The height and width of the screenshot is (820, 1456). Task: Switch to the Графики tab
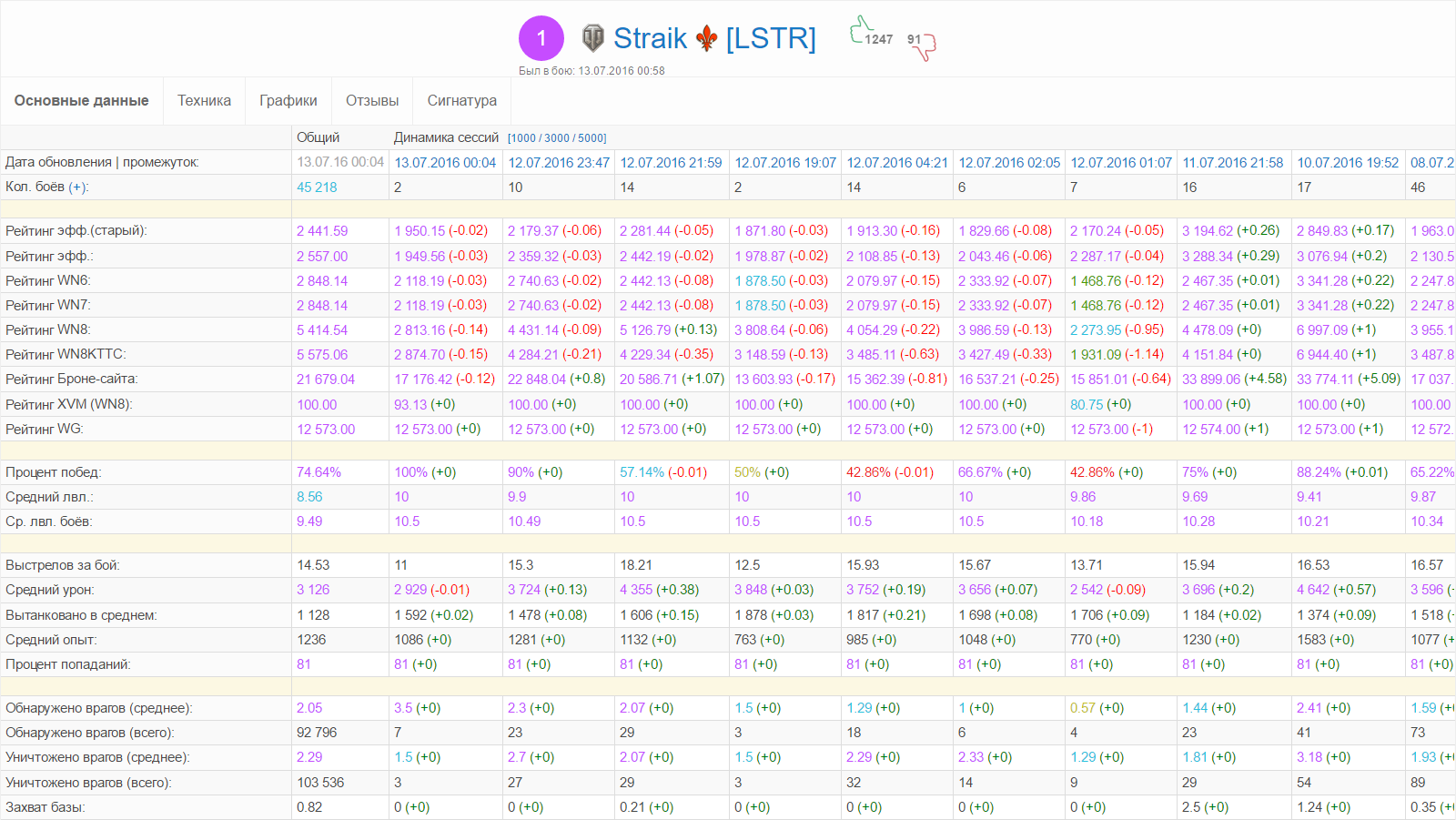(288, 101)
